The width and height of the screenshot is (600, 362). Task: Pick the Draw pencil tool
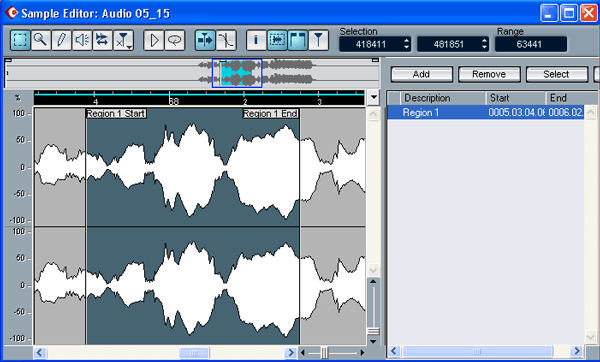[x=61, y=40]
